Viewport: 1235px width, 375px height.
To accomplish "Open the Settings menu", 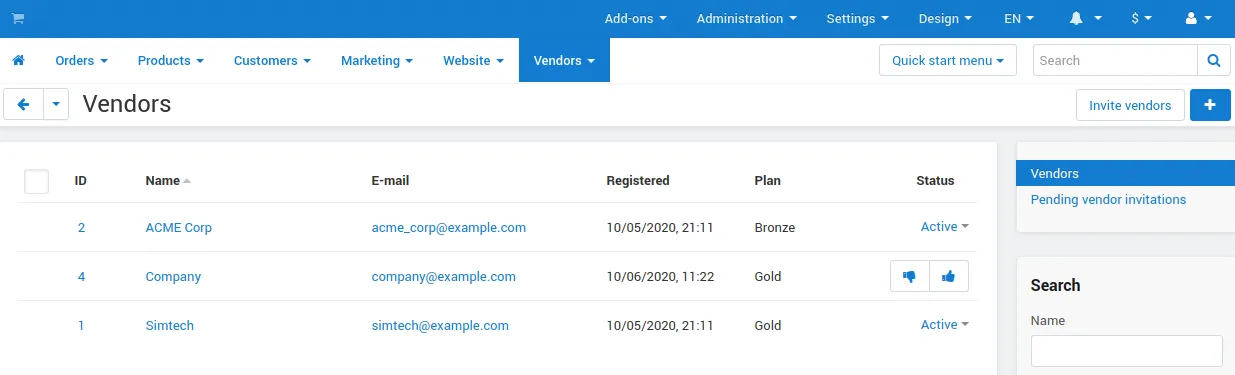I will pyautogui.click(x=858, y=19).
